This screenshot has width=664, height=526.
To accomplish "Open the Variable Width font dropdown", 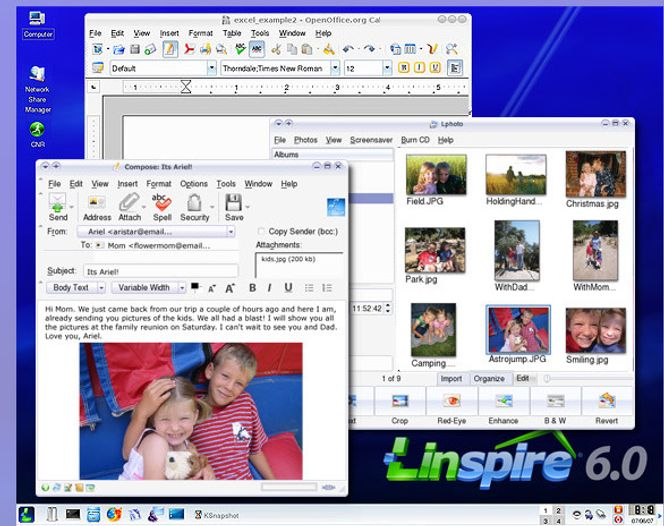I will click(x=182, y=288).
